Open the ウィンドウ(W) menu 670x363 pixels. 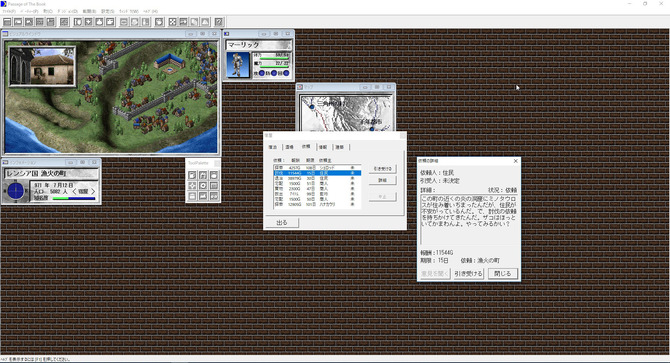point(129,11)
